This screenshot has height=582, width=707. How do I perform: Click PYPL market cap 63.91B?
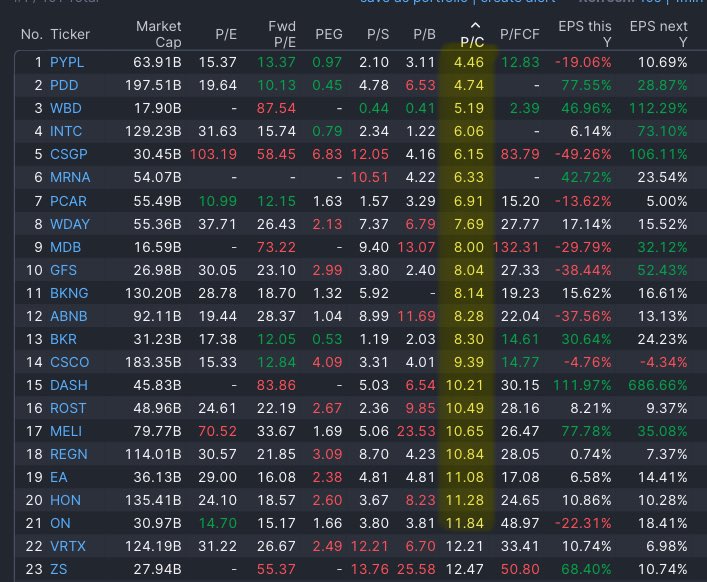pos(157,62)
